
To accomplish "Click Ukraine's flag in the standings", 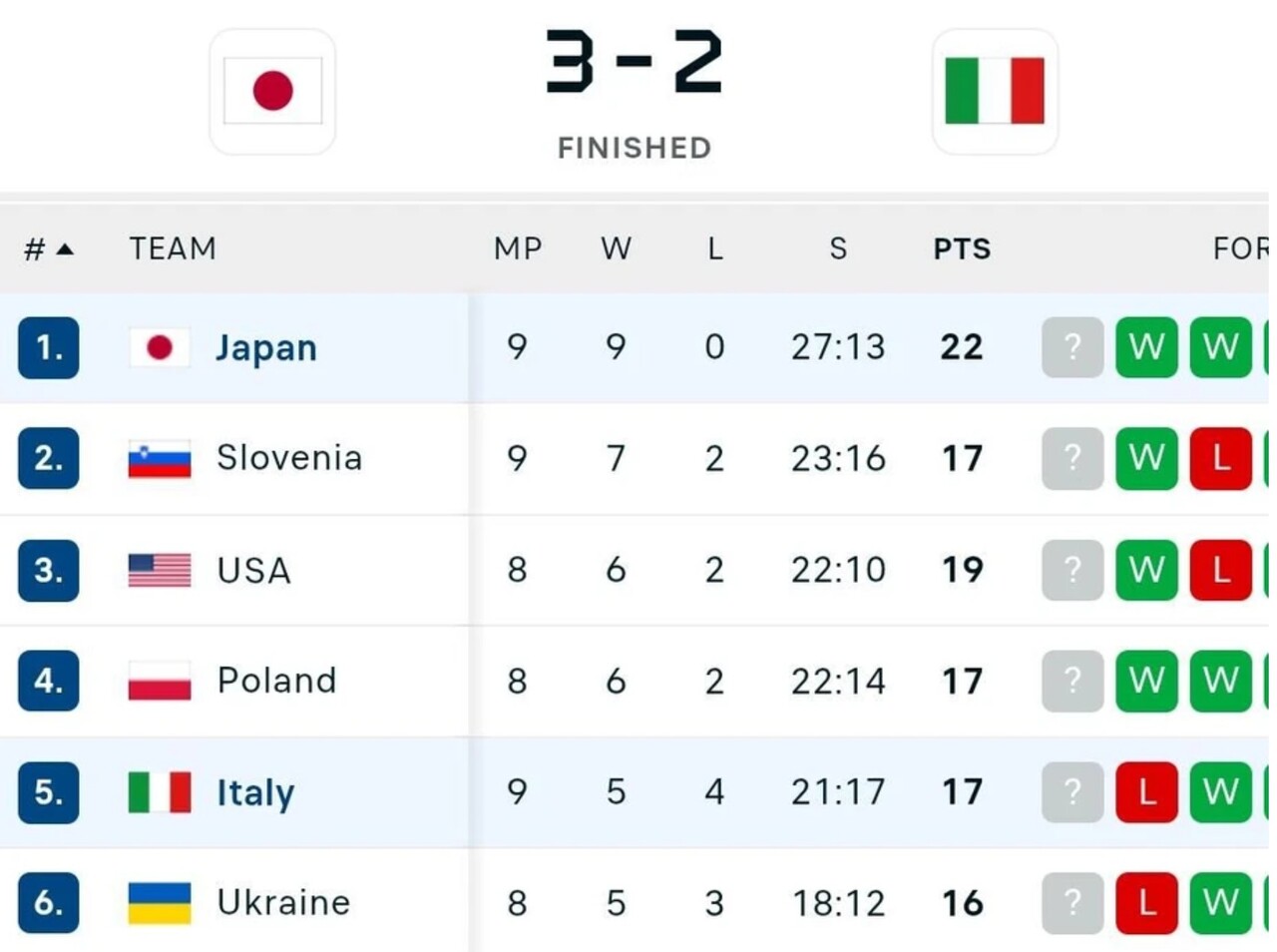I will [160, 903].
